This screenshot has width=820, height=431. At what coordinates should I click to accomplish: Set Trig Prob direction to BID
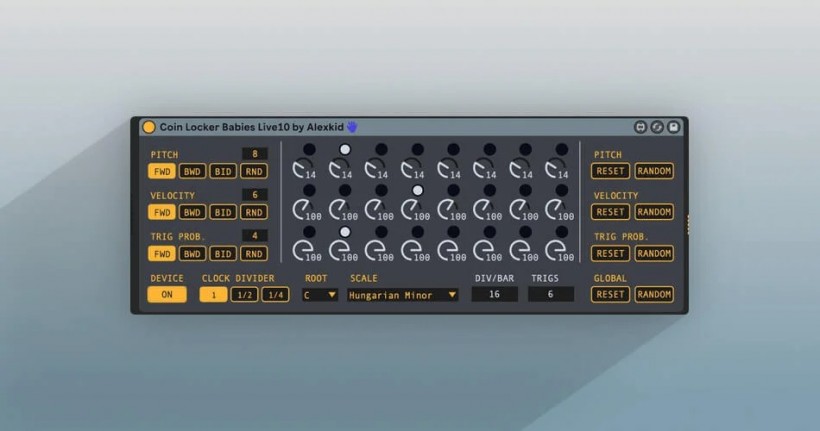(223, 253)
